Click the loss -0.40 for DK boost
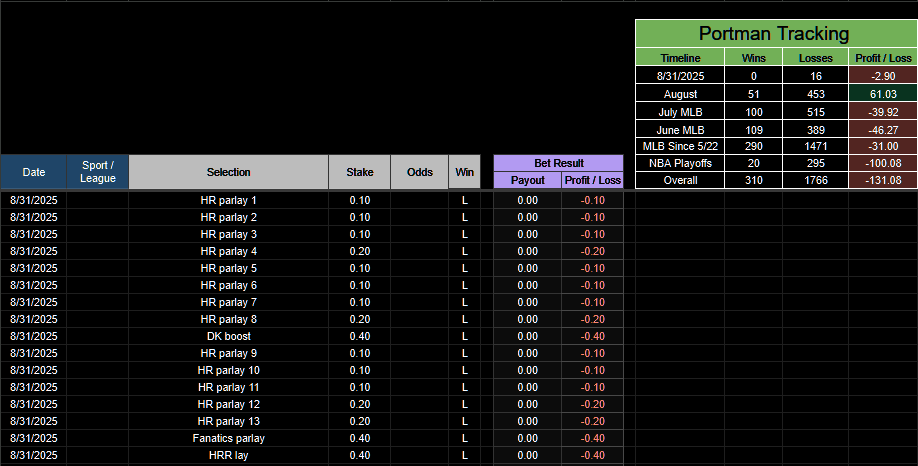This screenshot has width=918, height=466. coord(592,336)
